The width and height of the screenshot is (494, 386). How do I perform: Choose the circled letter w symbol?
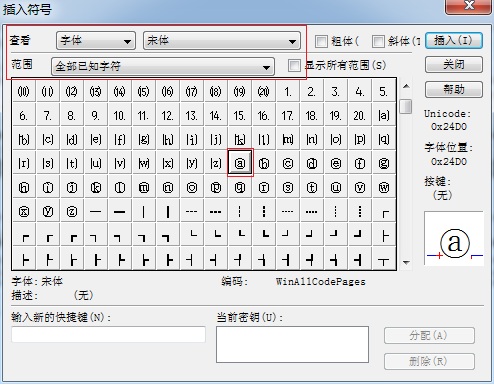click(x=384, y=187)
